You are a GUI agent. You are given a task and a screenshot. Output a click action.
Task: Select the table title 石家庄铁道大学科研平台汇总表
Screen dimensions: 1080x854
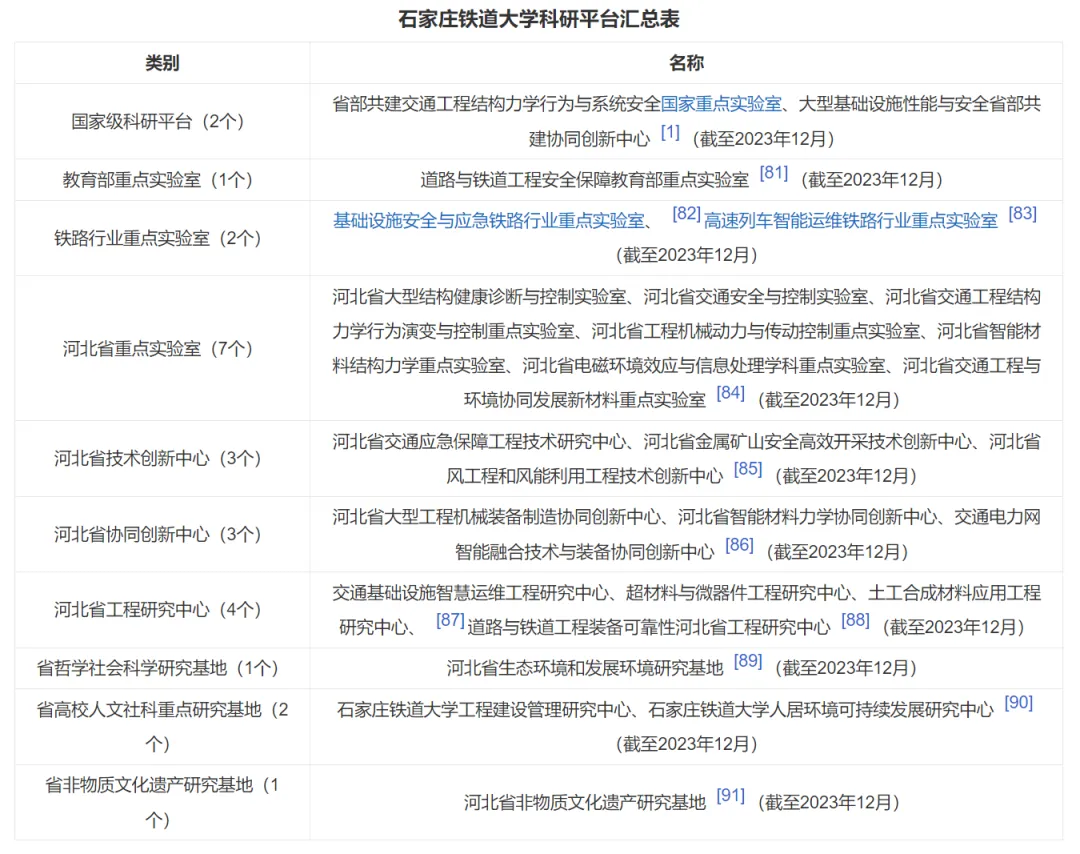pos(539,19)
